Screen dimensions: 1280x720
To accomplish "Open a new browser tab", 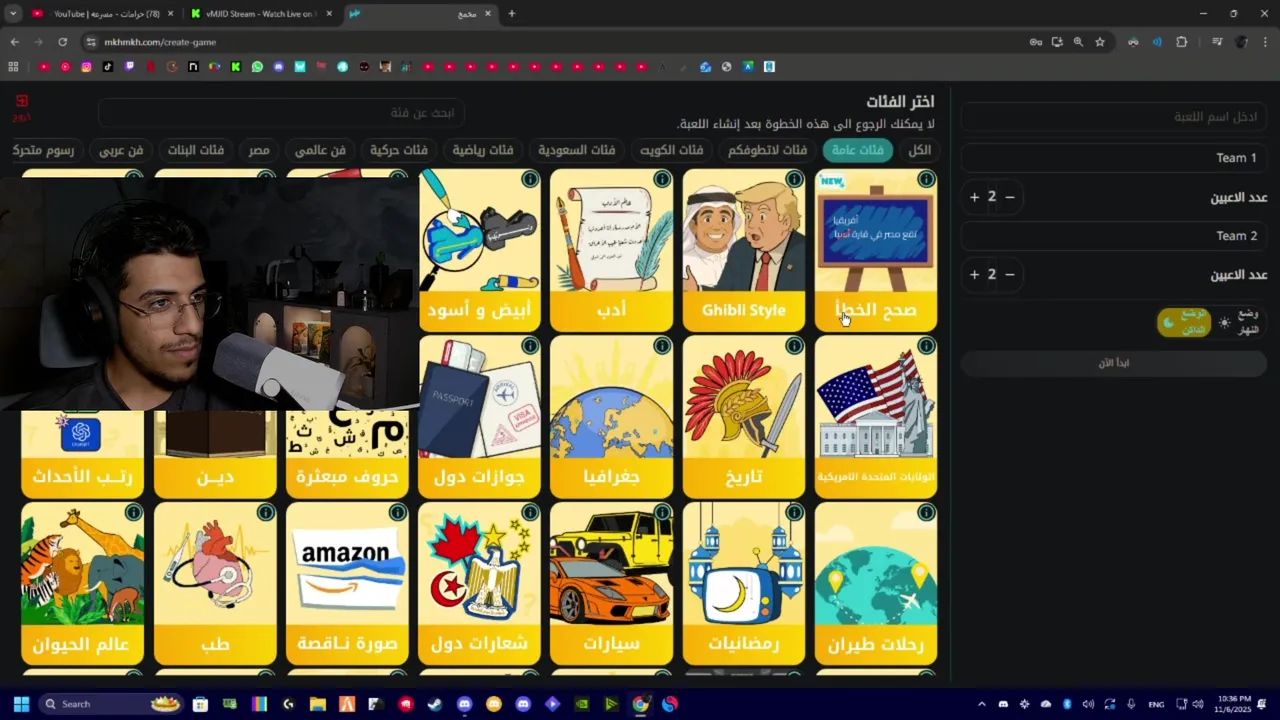I will (x=512, y=13).
